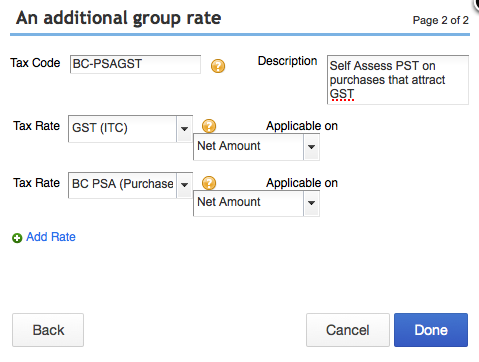
Task: Click the help icon beside Tax Code field
Action: pos(218,66)
